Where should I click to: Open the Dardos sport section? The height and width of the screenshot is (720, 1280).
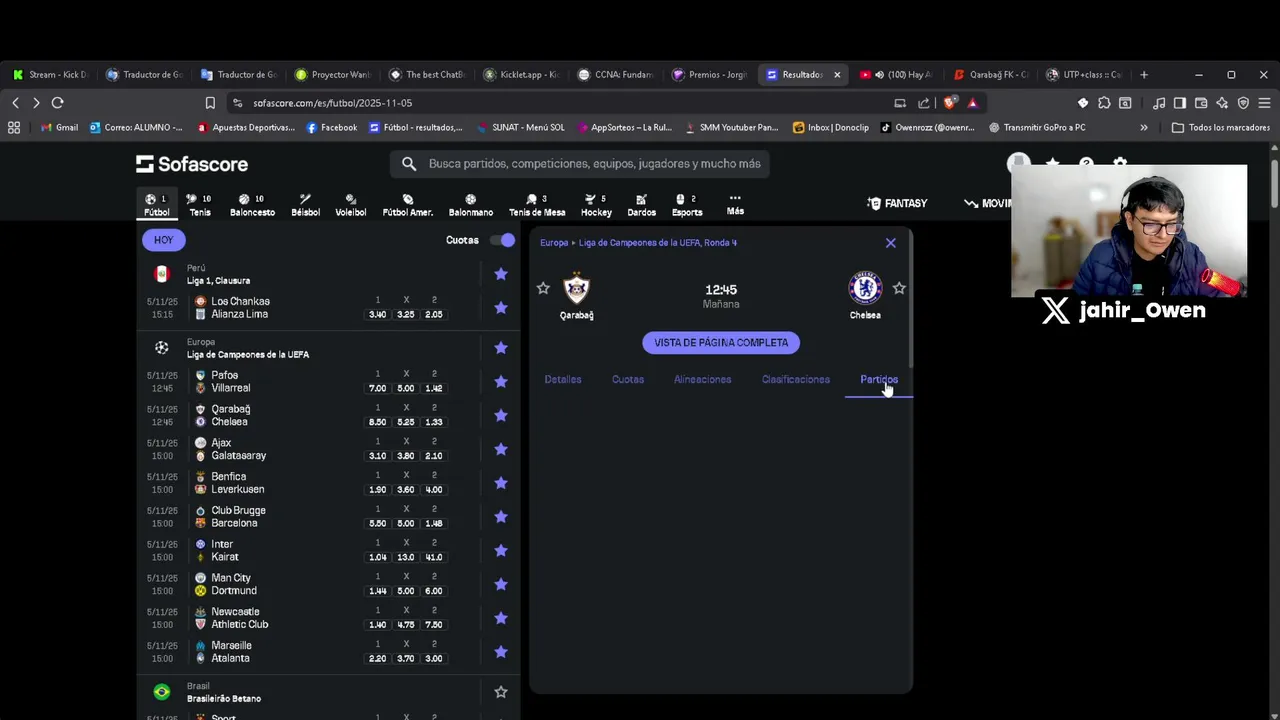click(641, 204)
